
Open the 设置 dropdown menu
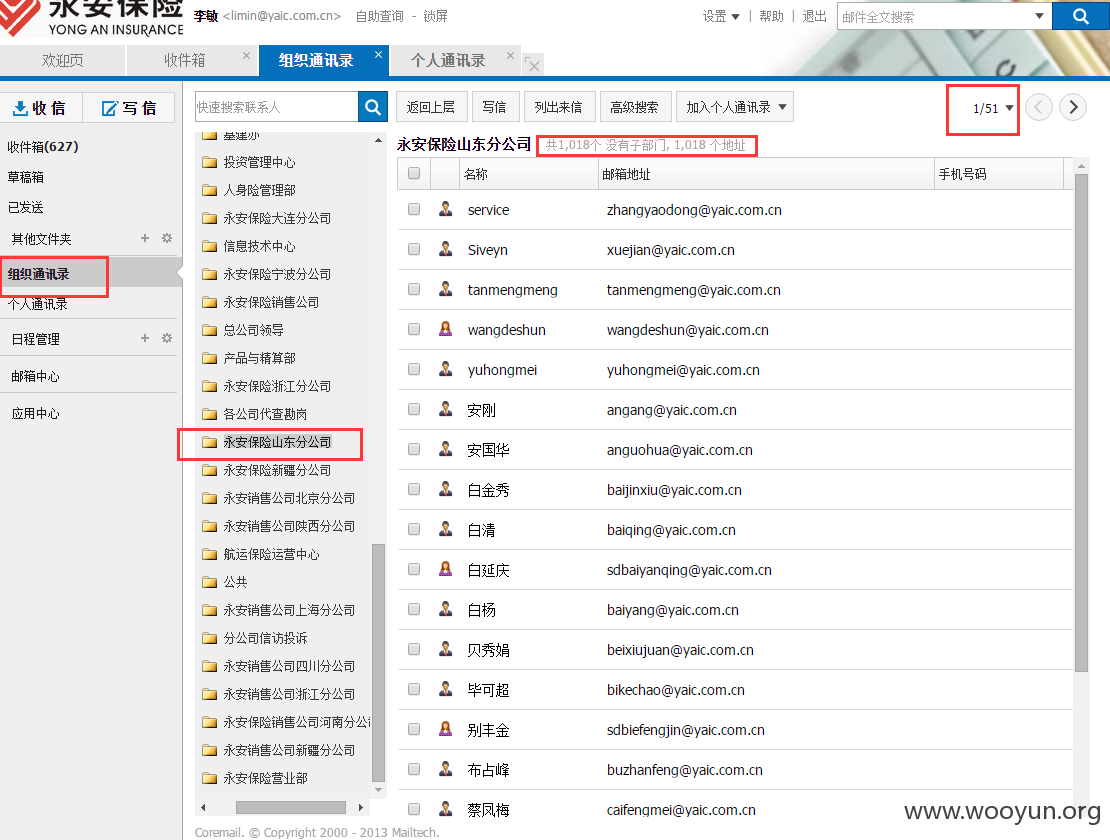point(721,16)
